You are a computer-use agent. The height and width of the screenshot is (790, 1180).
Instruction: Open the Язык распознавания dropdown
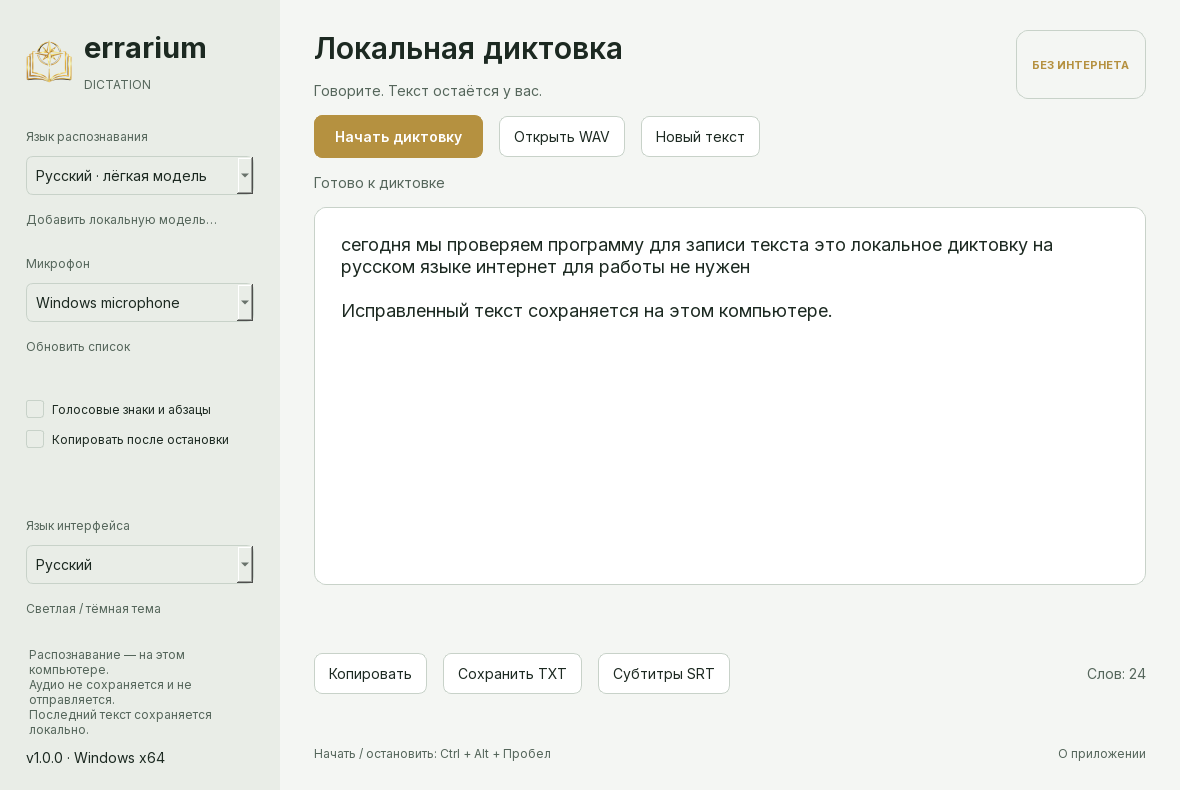click(x=139, y=175)
